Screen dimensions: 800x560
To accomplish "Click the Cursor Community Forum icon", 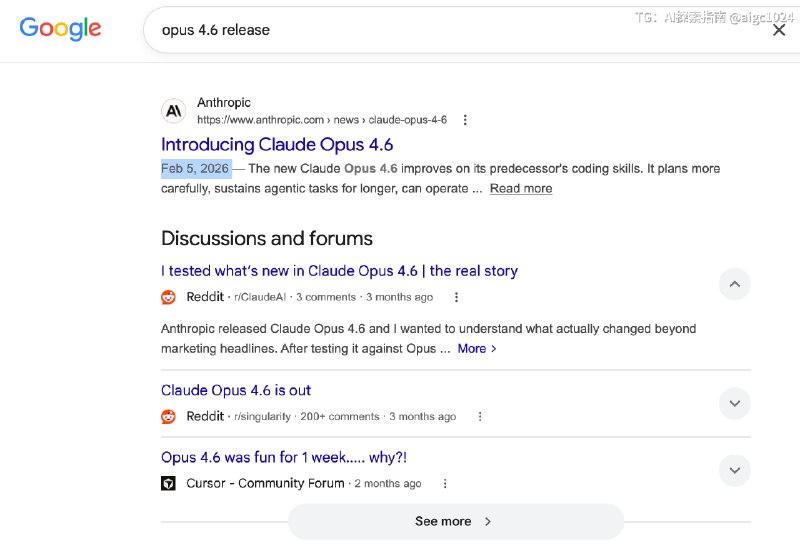I will pyautogui.click(x=168, y=483).
